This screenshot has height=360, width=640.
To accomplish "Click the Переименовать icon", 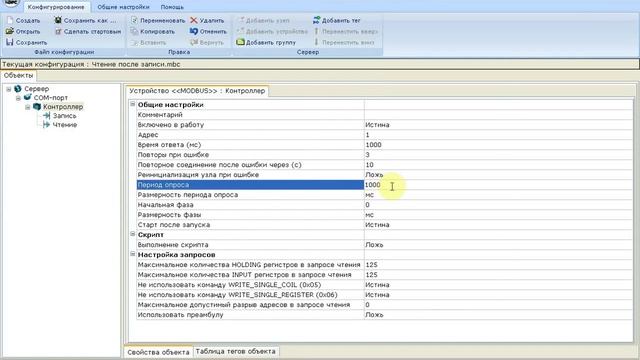I will (x=134, y=20).
